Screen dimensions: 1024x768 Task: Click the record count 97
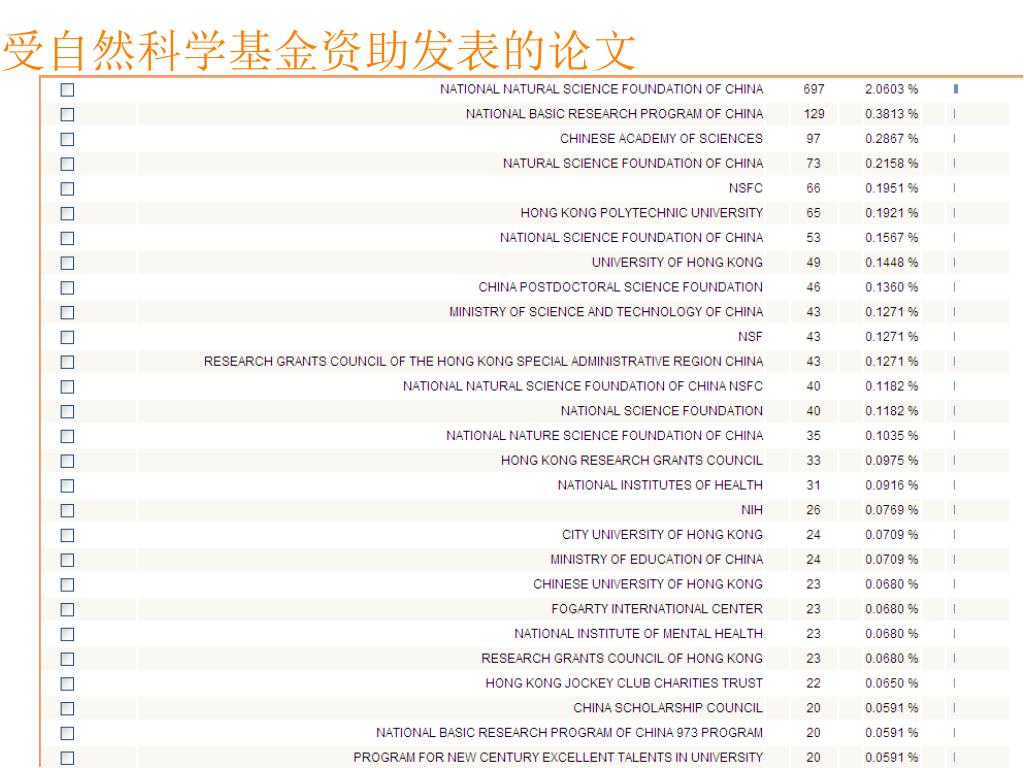[x=813, y=138]
